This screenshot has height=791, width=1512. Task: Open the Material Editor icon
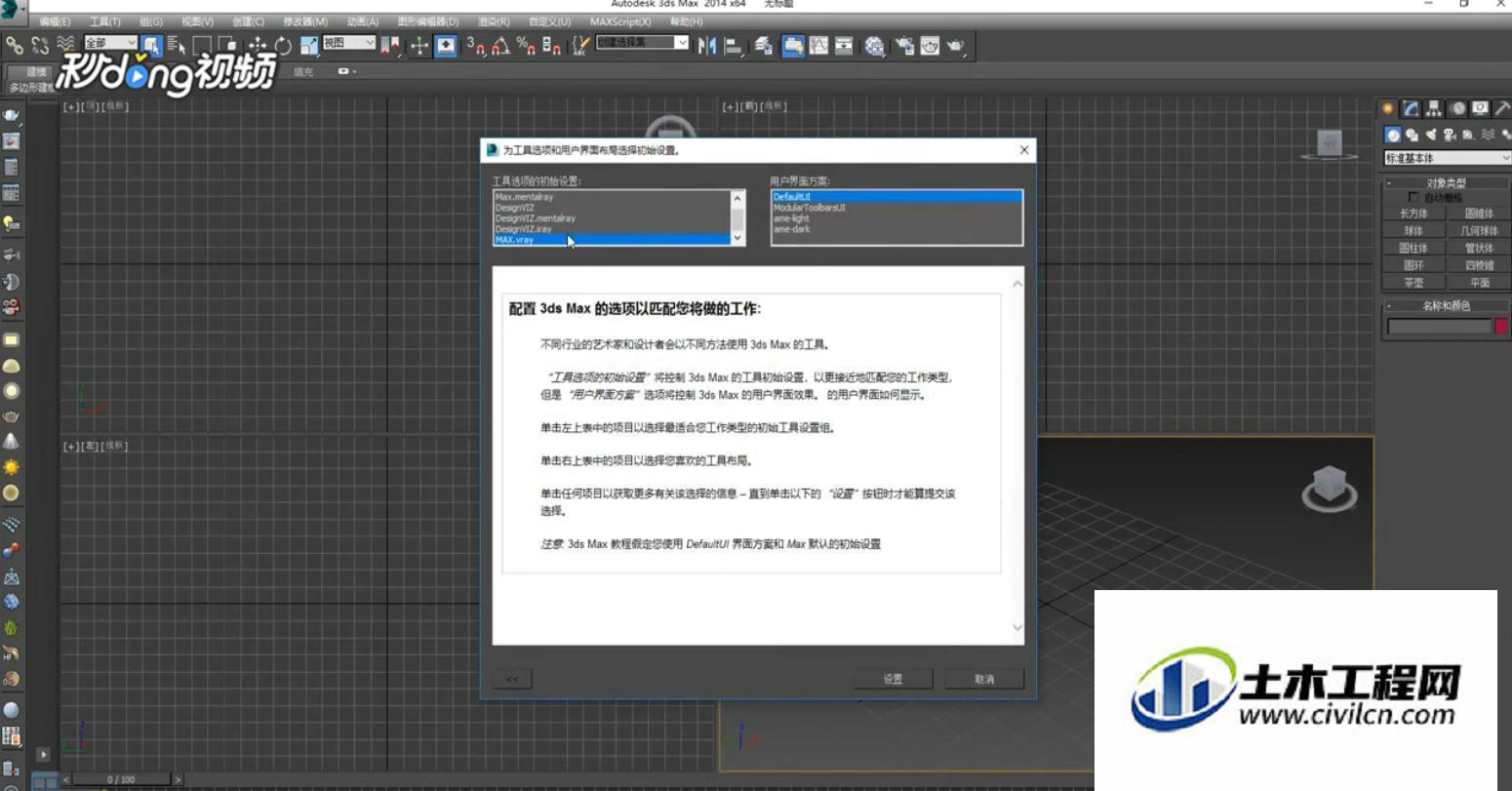tap(875, 45)
